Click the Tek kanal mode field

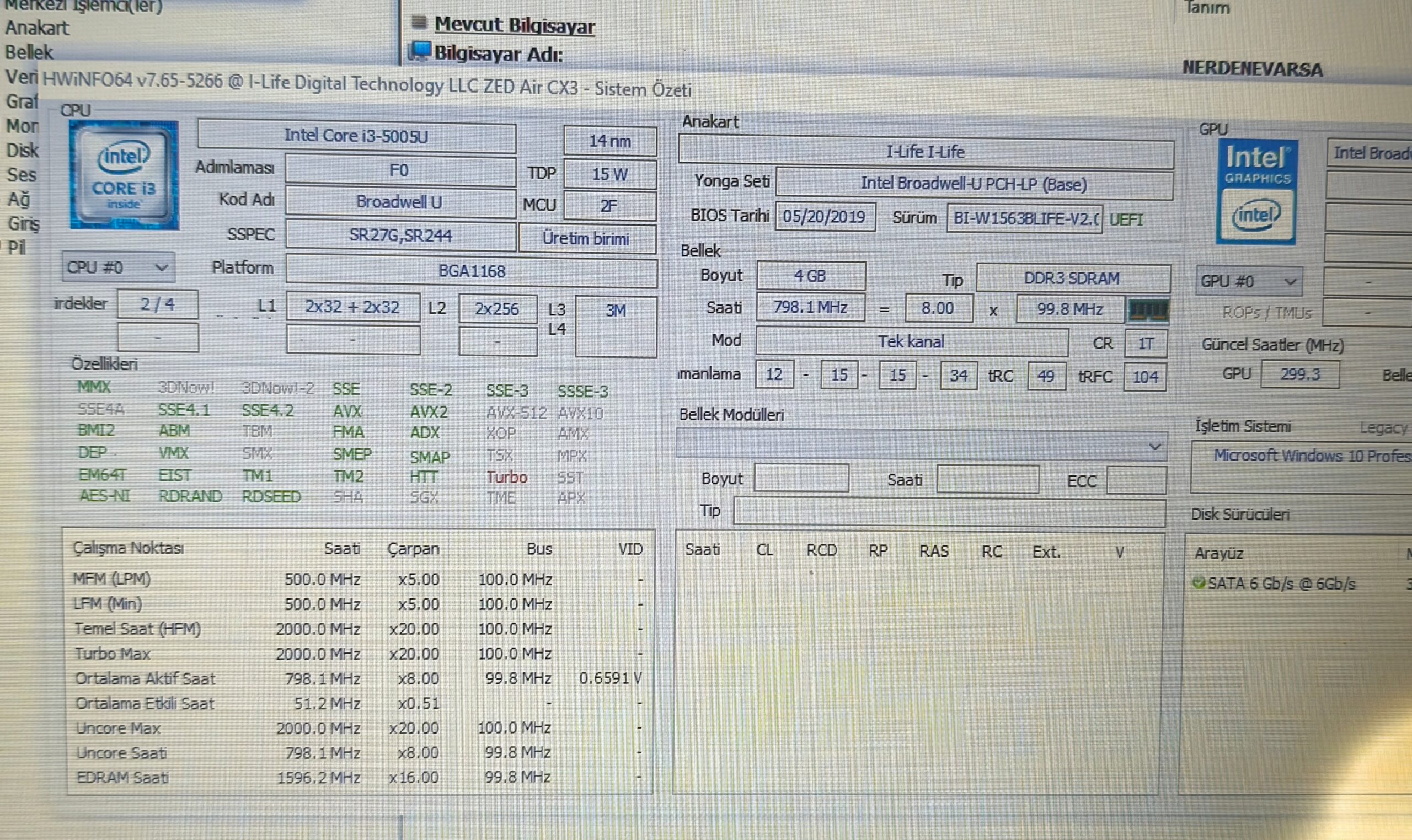click(912, 342)
